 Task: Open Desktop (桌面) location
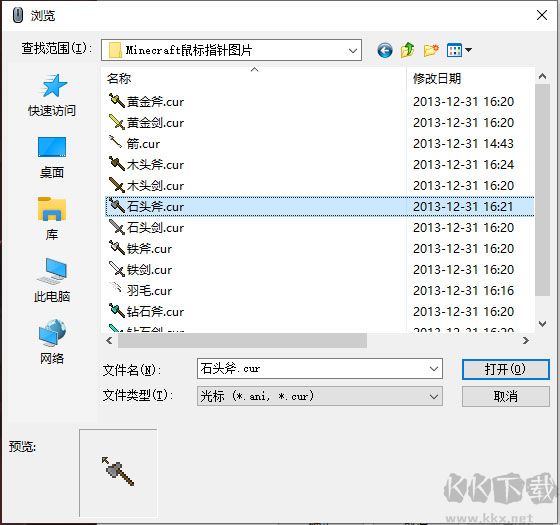(52, 158)
